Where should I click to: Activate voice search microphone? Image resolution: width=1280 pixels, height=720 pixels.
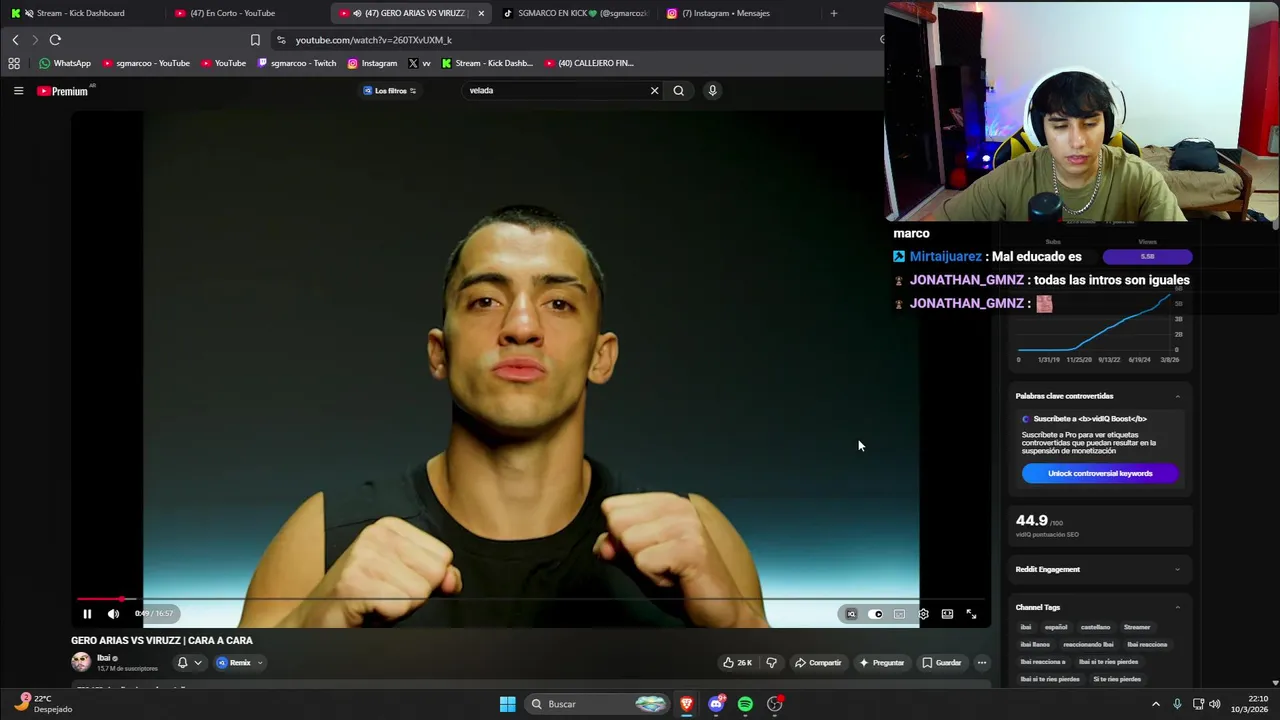pos(712,91)
